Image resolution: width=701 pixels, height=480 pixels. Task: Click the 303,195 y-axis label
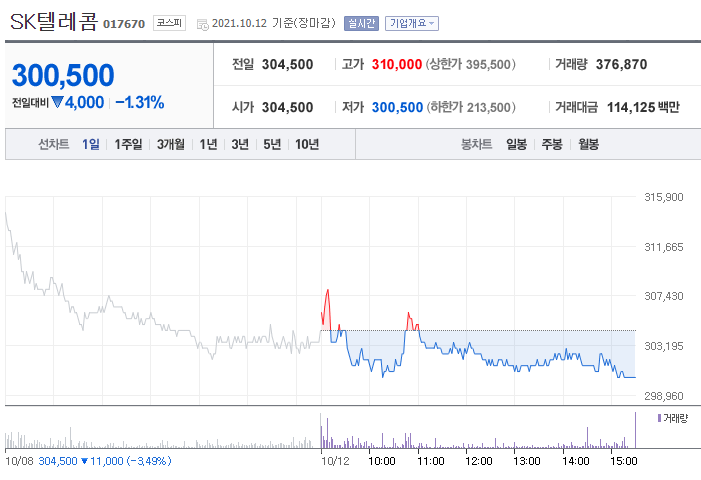pos(664,346)
